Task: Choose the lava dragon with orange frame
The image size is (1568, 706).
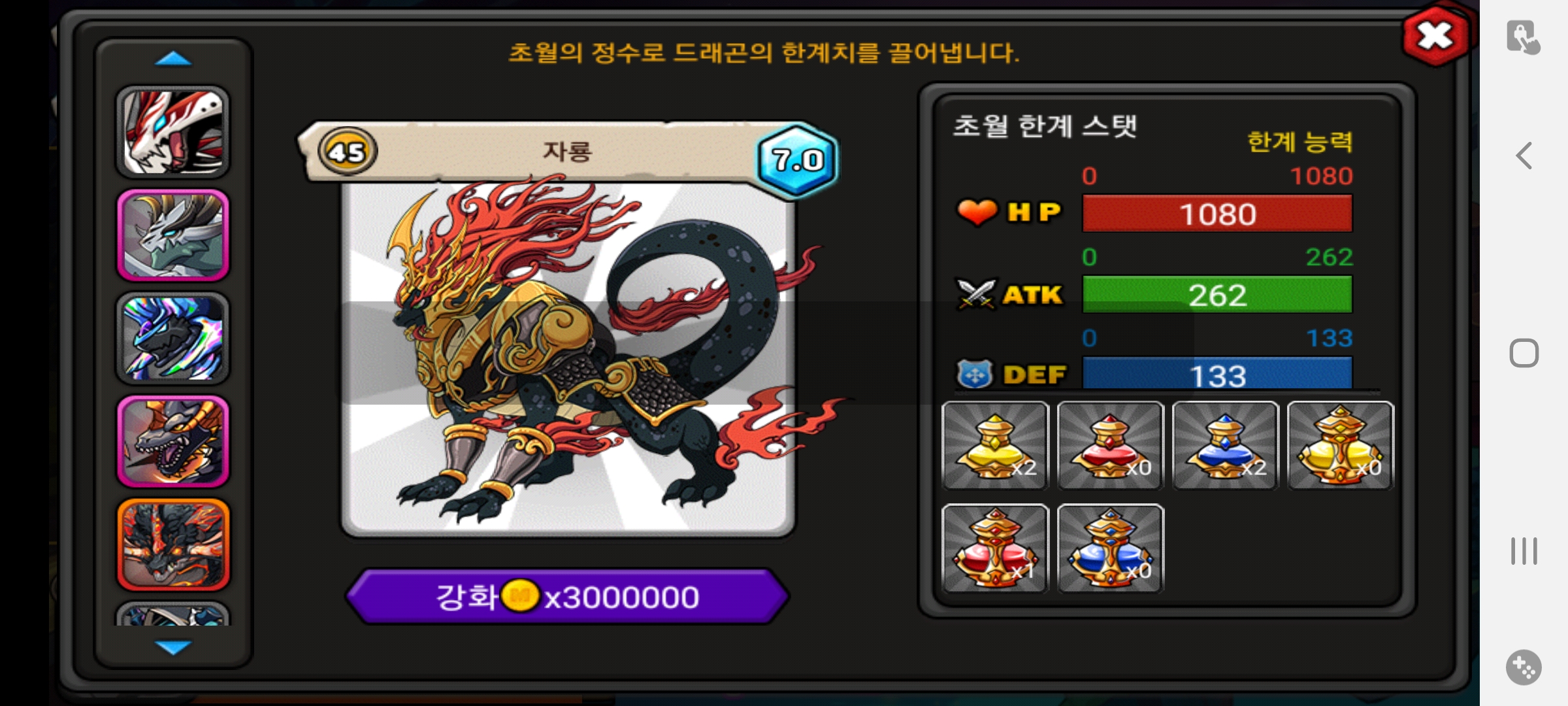Action: (173, 545)
